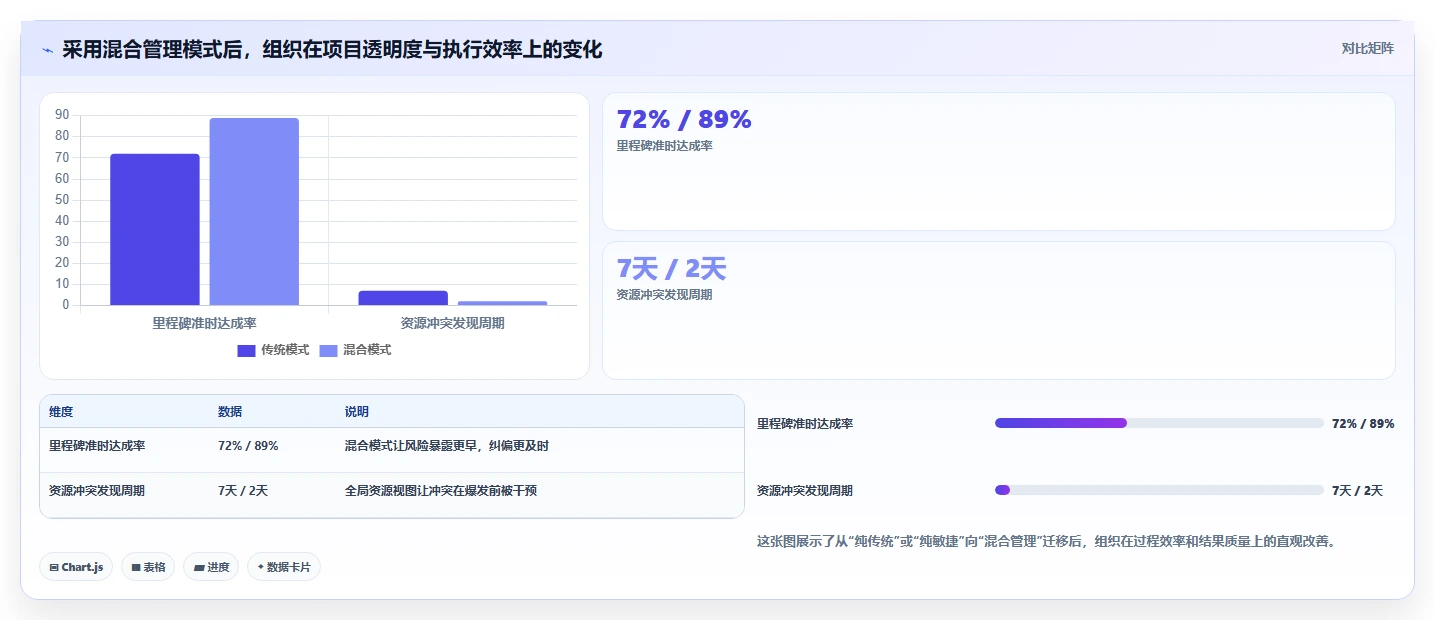Screen dimensions: 1435x620
Task: Click x-axis label 资源冲突发现周期 in chart
Action: (452, 324)
